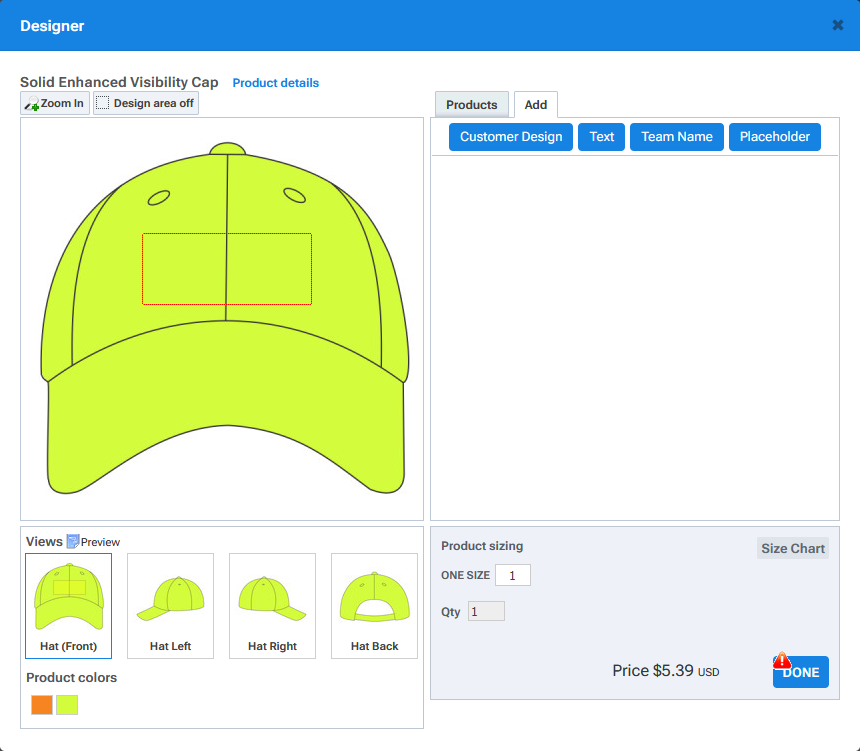This screenshot has width=860, height=751.
Task: Switch to the Hat Left view
Action: click(170, 605)
